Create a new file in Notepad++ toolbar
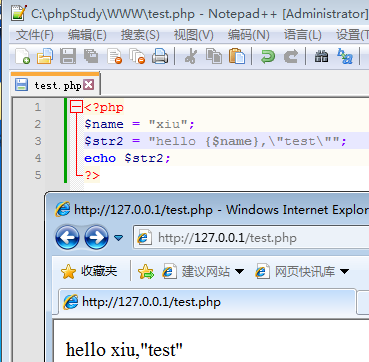Screen dimensions: 369x362 click(x=22, y=56)
